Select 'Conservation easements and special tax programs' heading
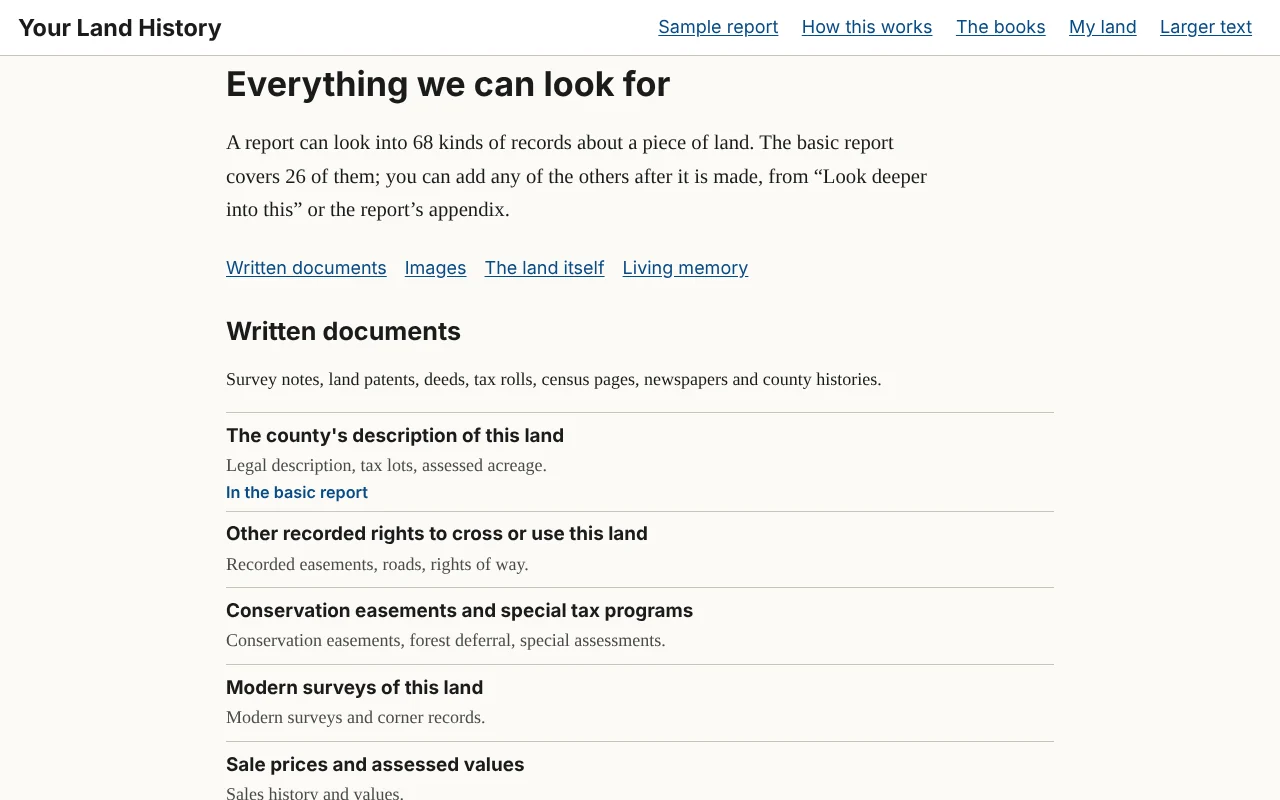 tap(459, 610)
